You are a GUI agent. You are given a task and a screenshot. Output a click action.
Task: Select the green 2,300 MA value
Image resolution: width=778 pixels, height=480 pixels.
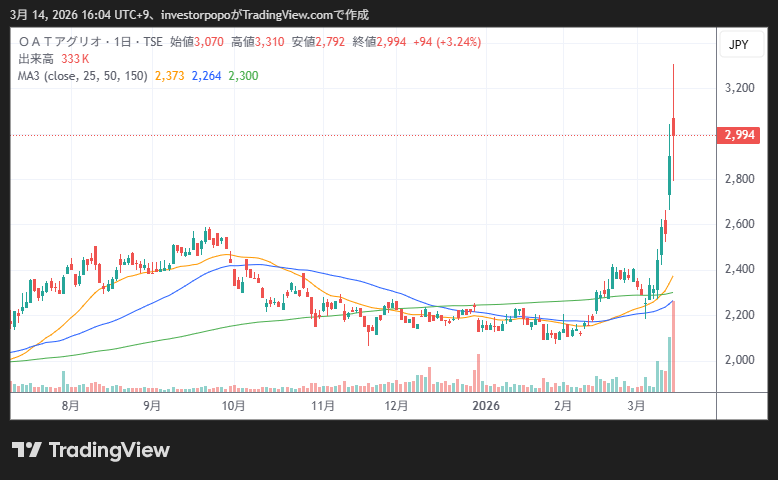(243, 75)
